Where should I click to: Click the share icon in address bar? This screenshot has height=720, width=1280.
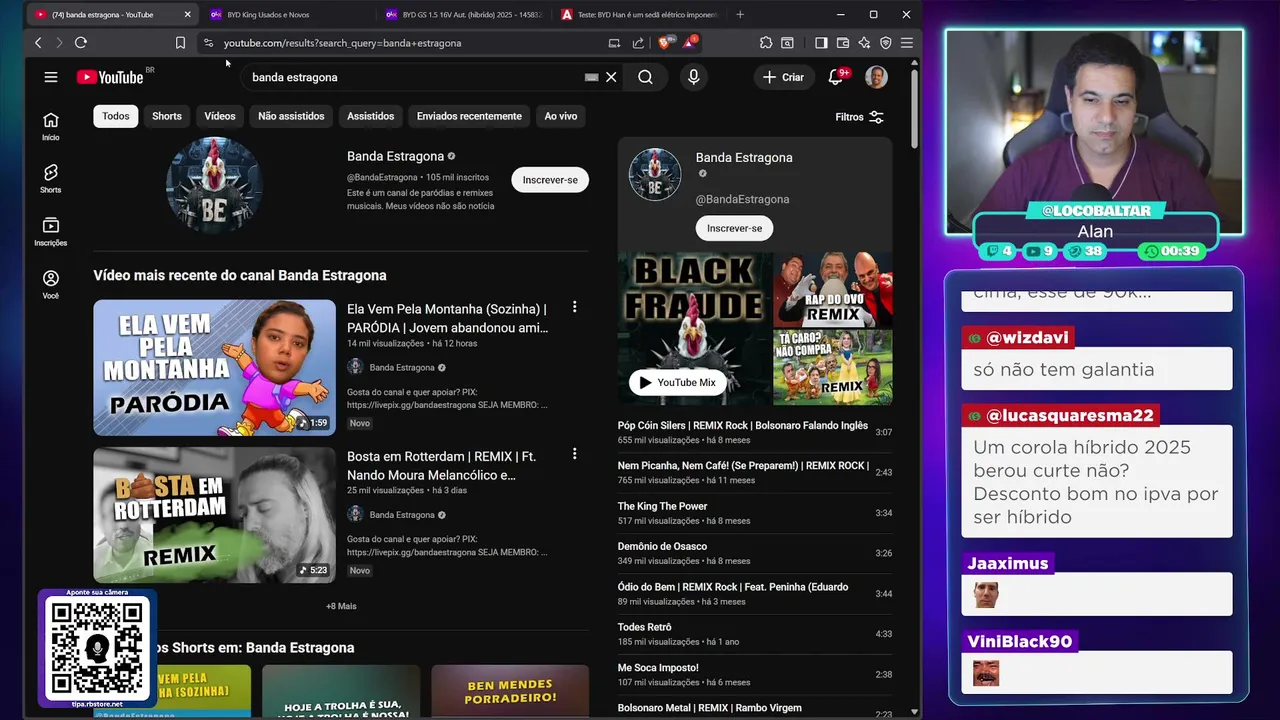[x=638, y=43]
